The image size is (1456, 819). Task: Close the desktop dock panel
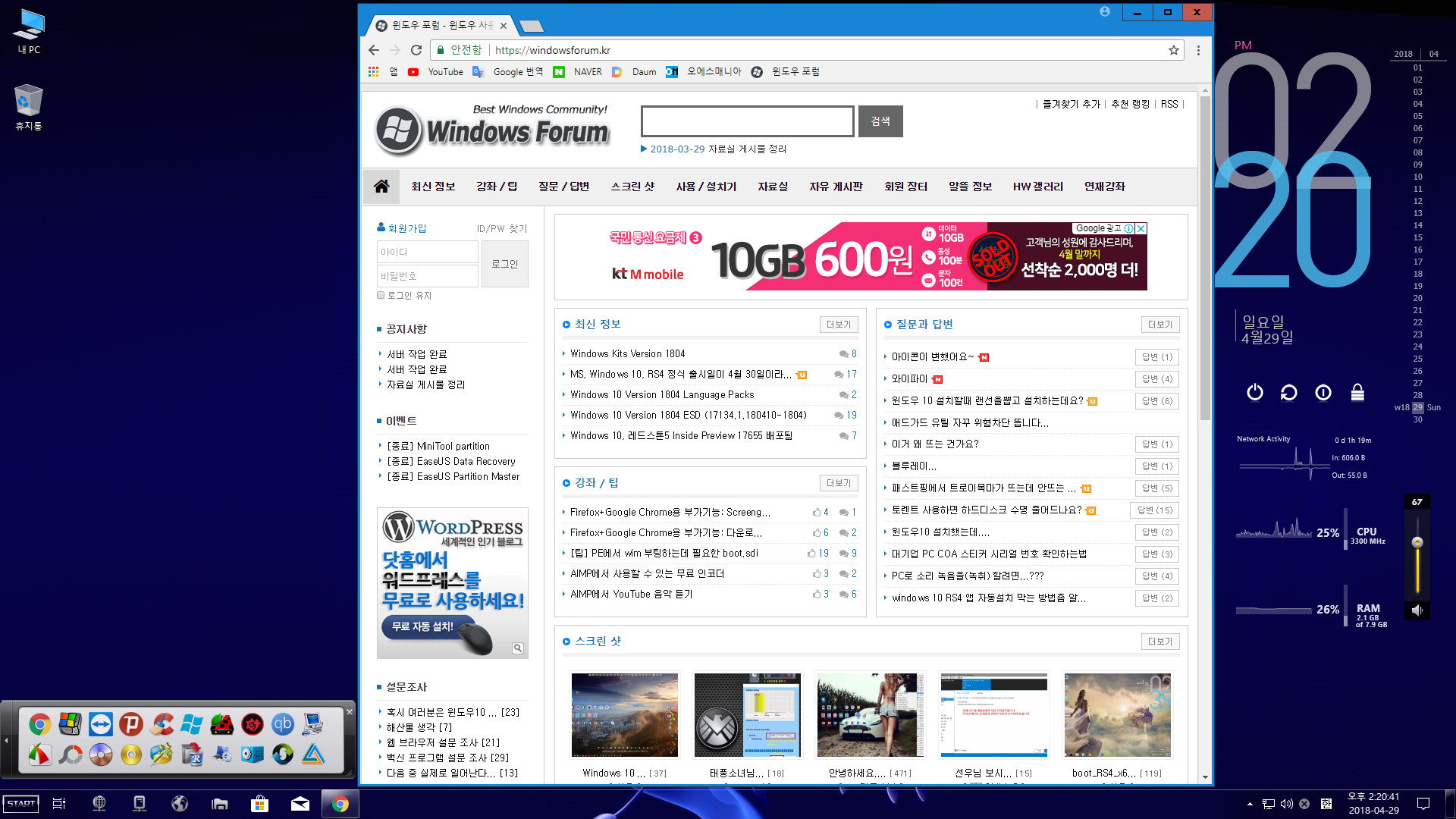pyautogui.click(x=350, y=711)
